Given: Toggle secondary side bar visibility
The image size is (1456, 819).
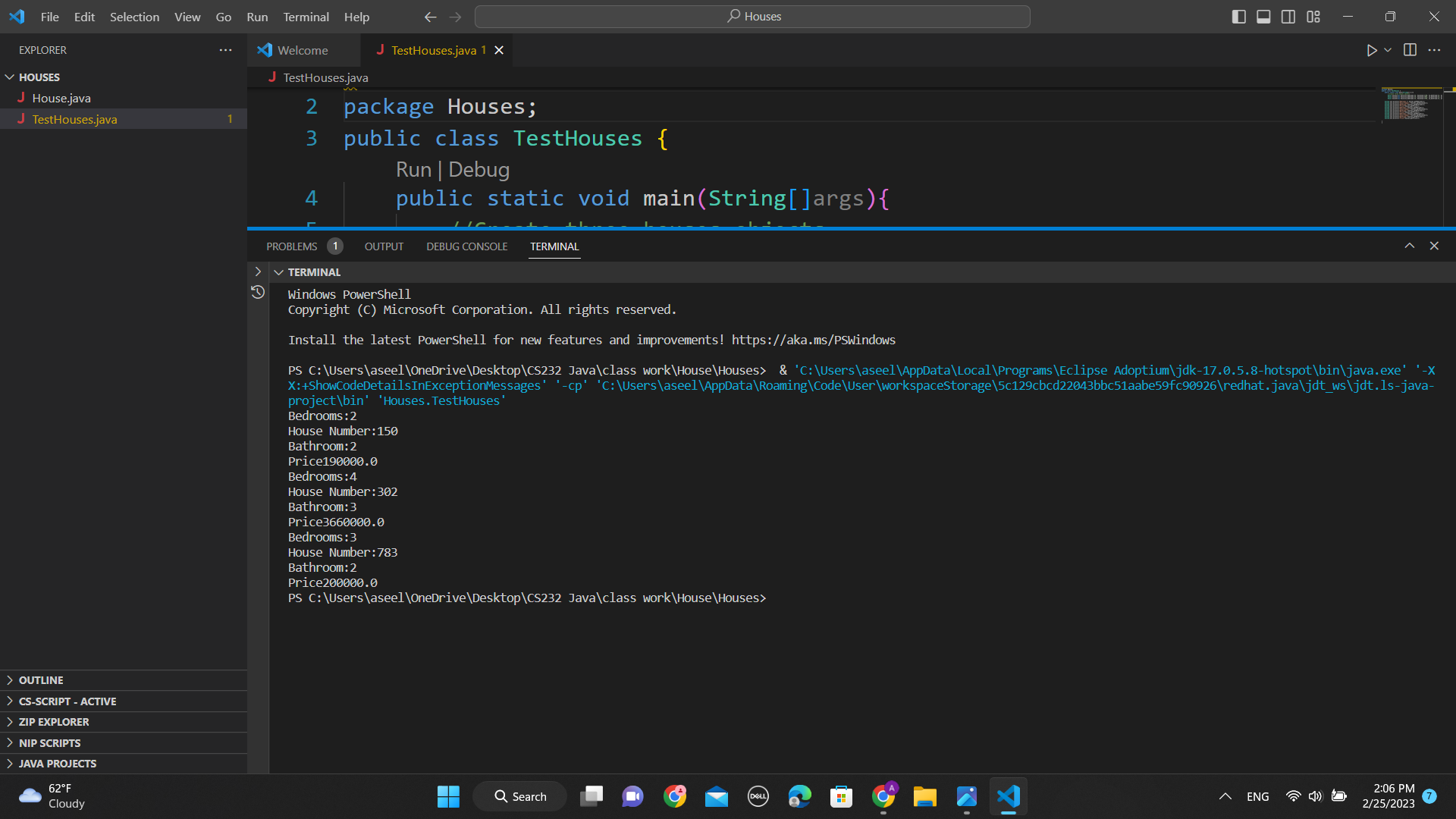Looking at the screenshot, I should (1288, 17).
